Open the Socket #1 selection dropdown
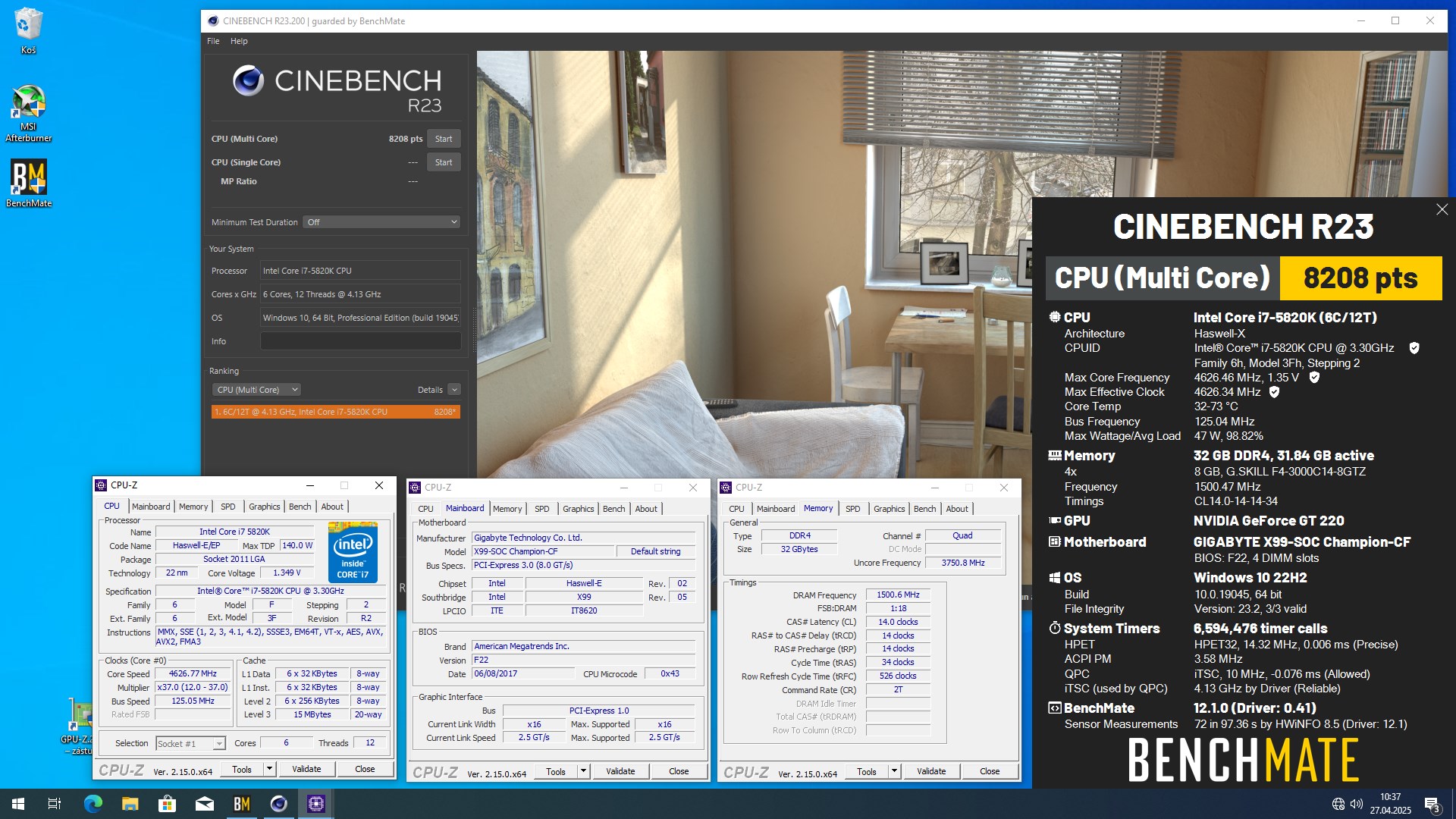Image resolution: width=1456 pixels, height=819 pixels. [190, 744]
